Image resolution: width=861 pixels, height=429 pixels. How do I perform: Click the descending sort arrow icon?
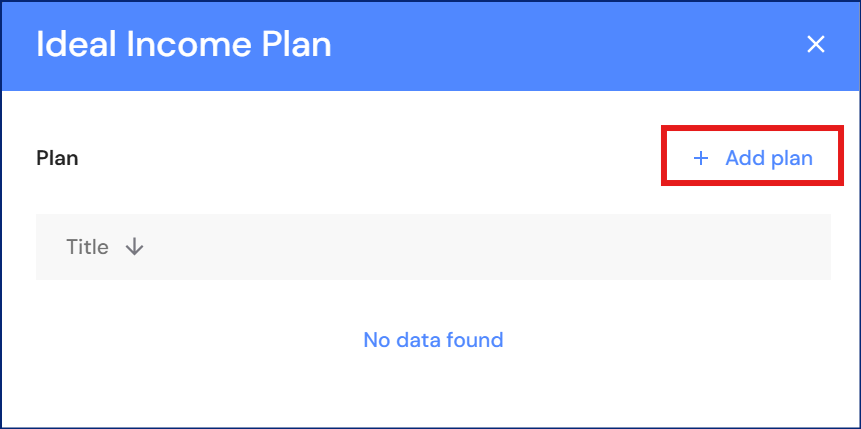[x=135, y=247]
